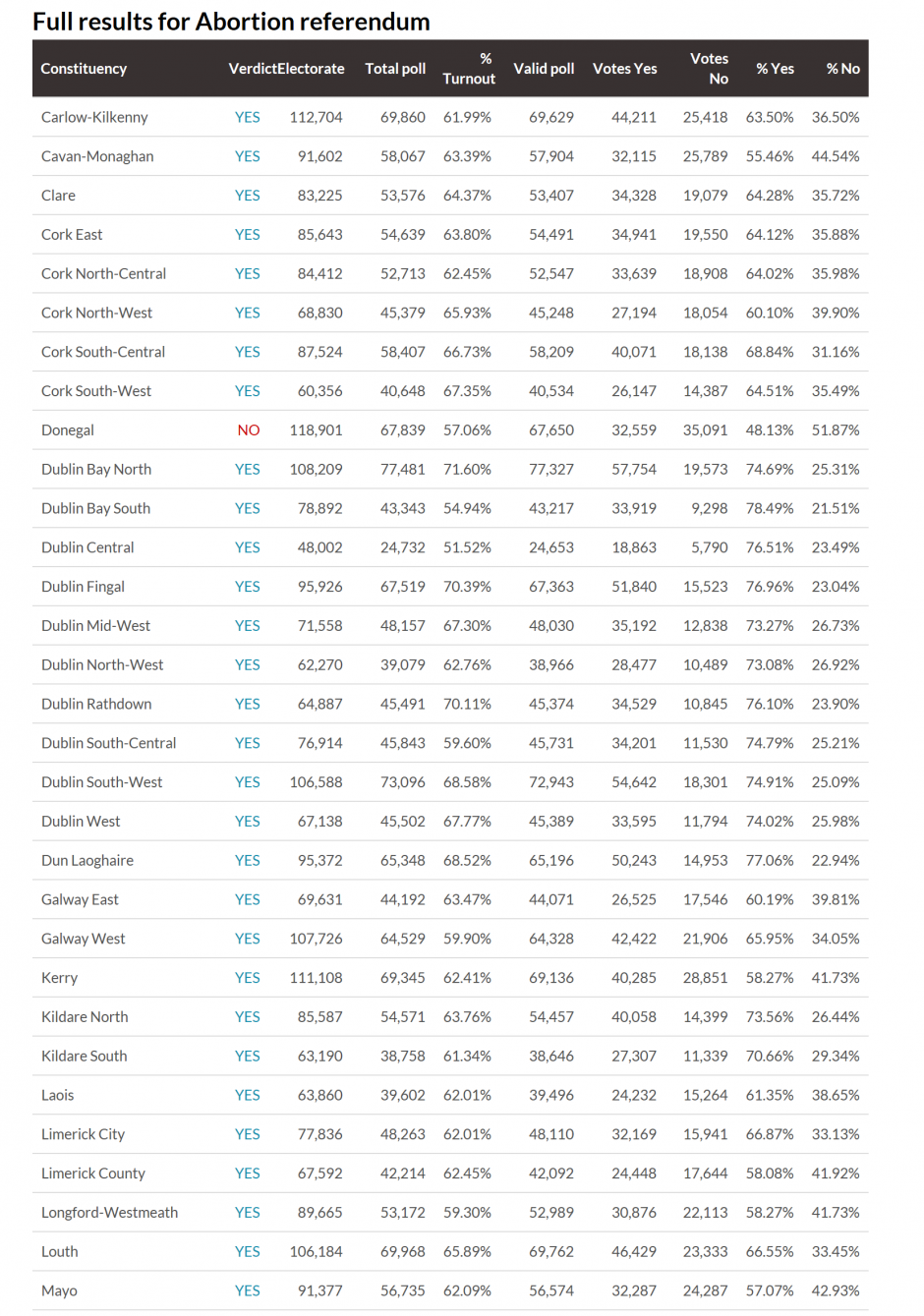The width and height of the screenshot is (924, 1316).
Task: Click the Dun Laoghaire constituency name
Action: [x=87, y=860]
